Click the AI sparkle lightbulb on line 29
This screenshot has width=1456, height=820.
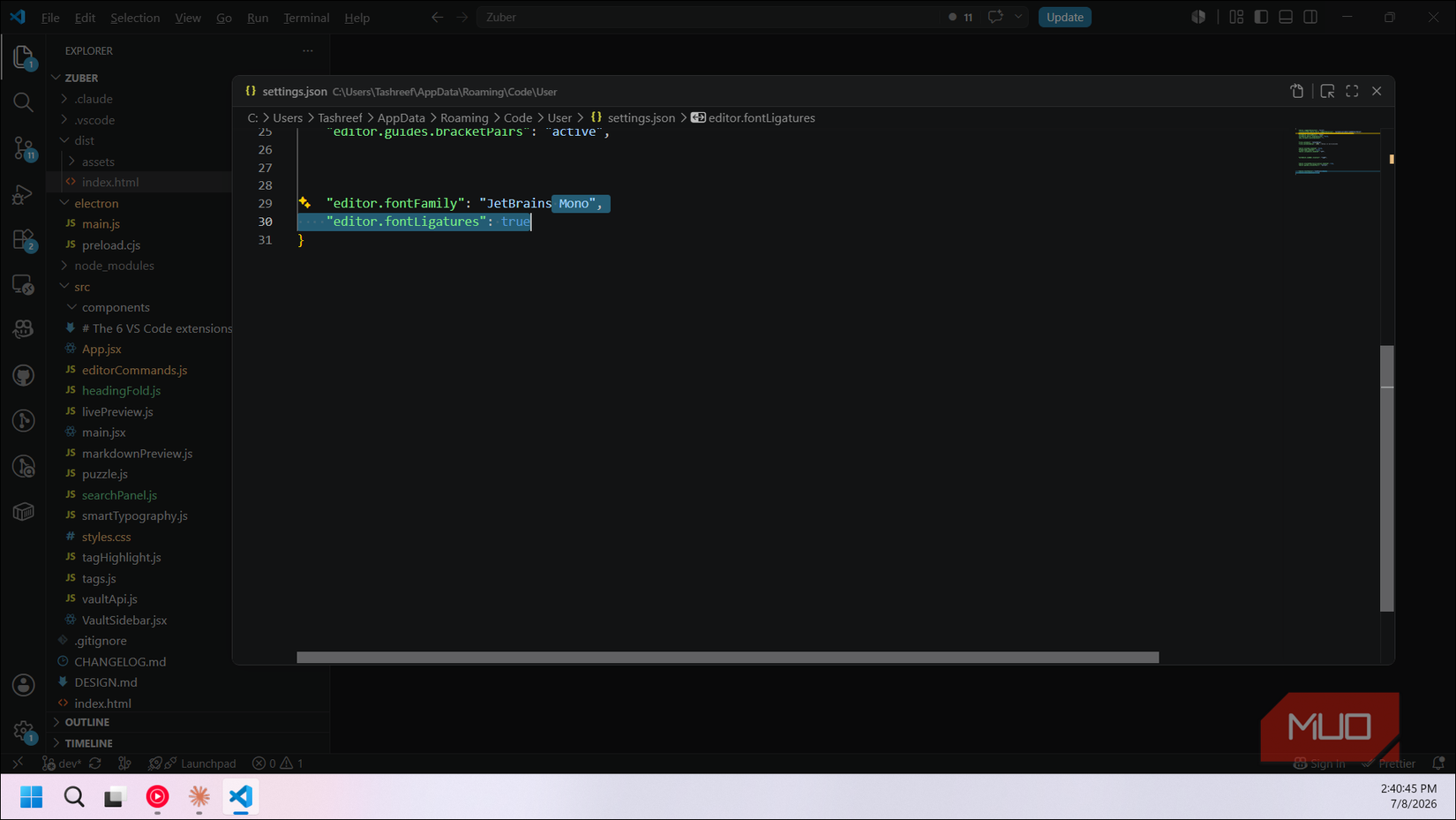[x=304, y=203]
